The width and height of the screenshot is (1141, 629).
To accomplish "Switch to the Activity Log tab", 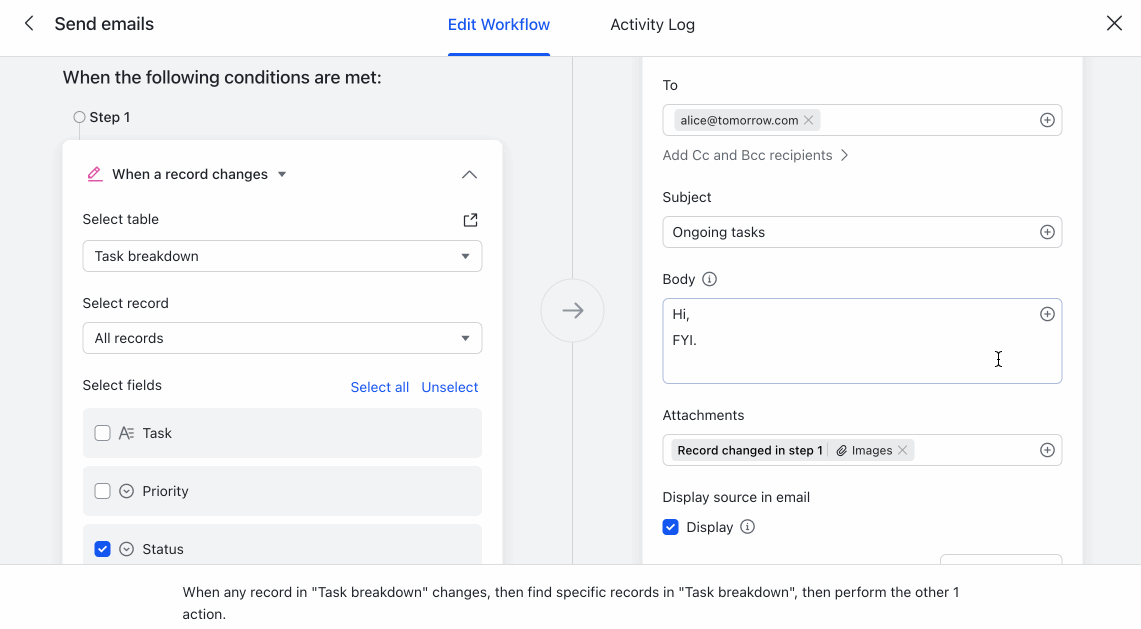I will point(652,24).
